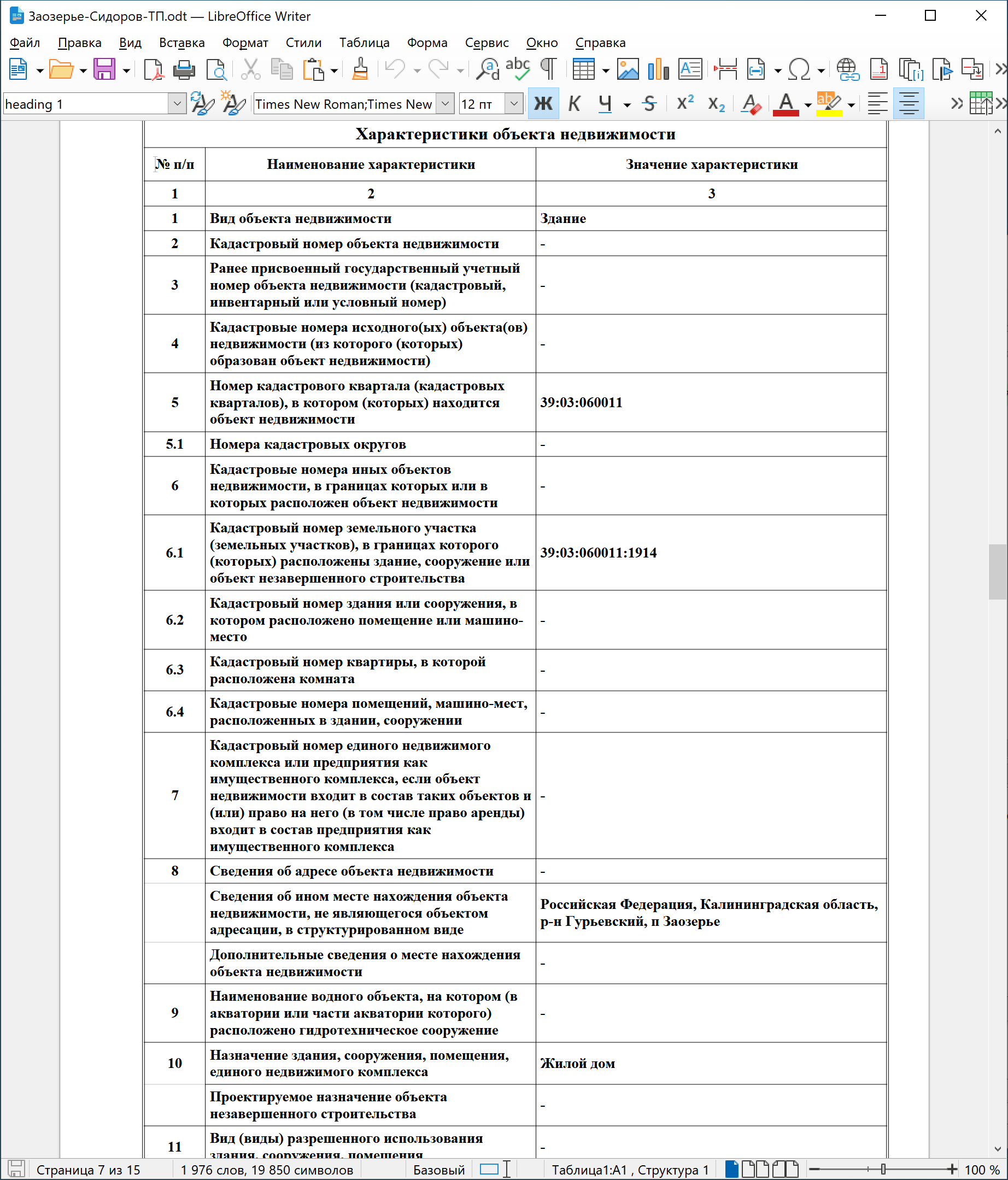
Task: Center text horizontally
Action: pyautogui.click(x=909, y=104)
